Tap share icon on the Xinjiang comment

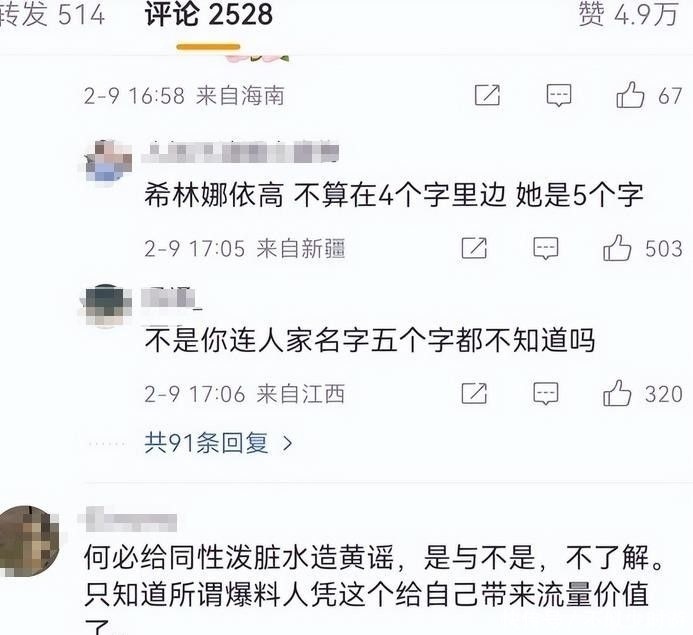(474, 248)
